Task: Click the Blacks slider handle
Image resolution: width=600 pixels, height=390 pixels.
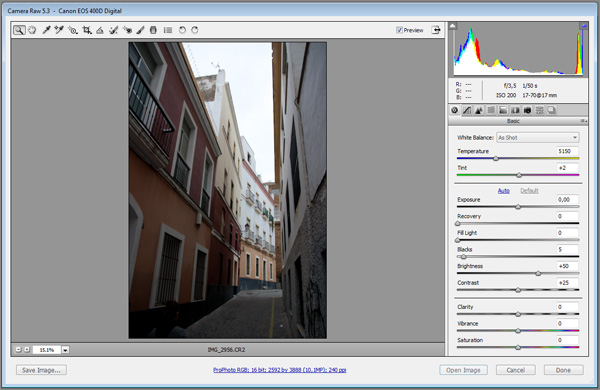Action: point(463,257)
